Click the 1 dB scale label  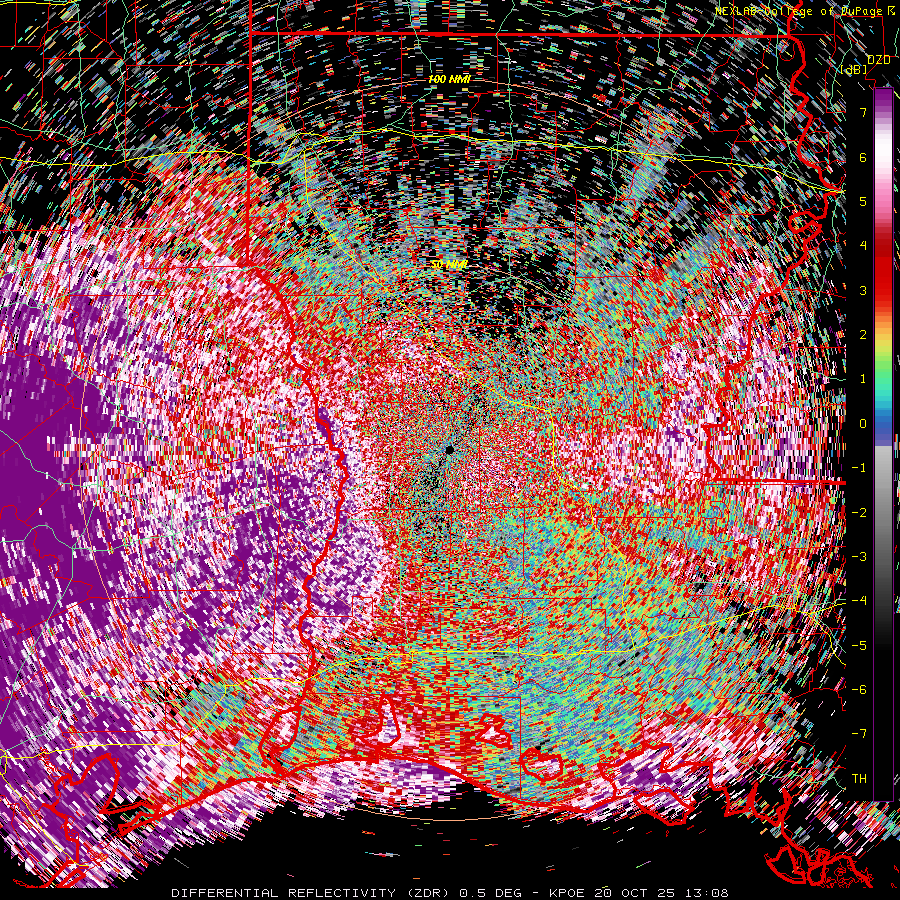tap(863, 379)
